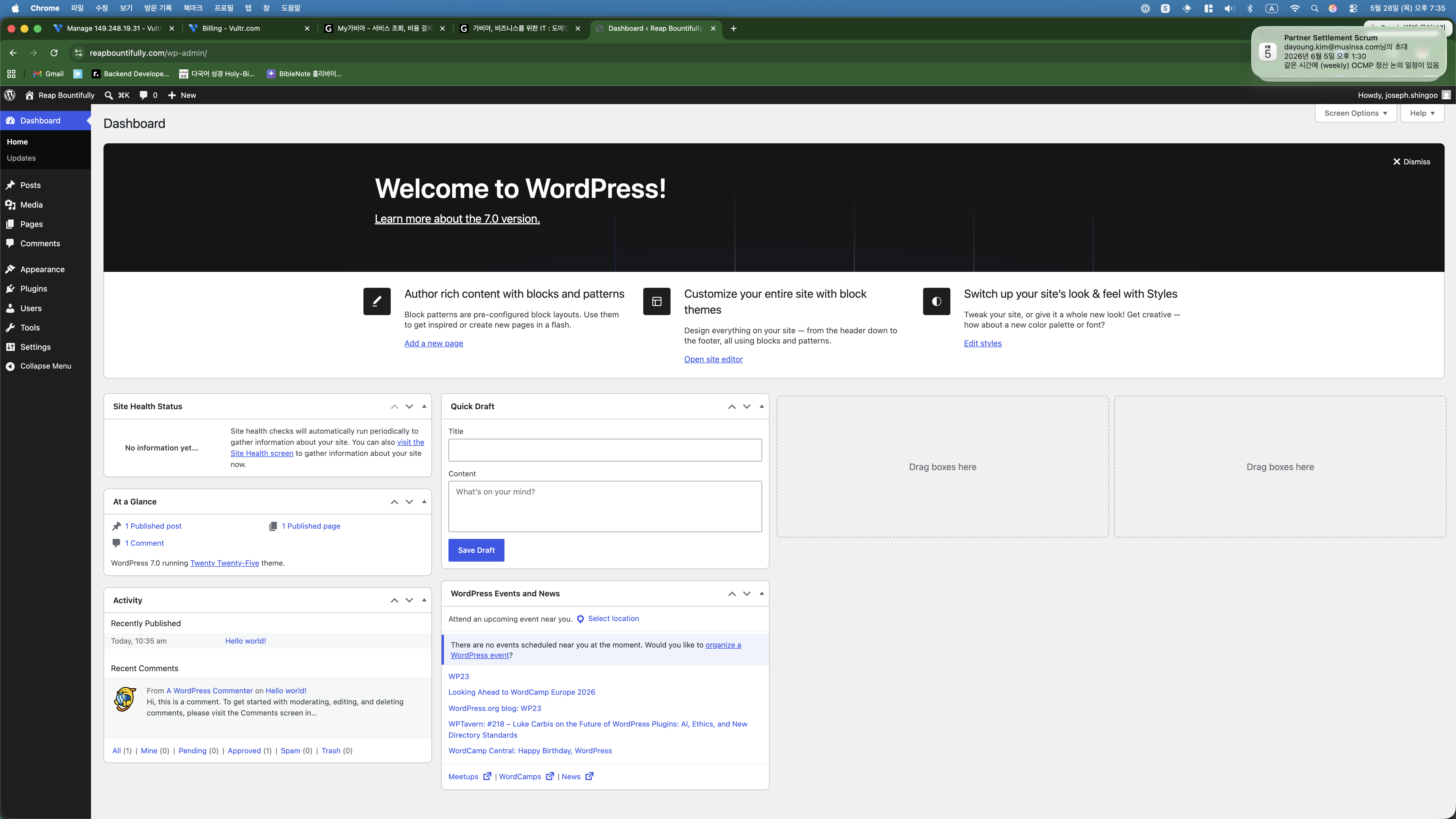Click the WordPress logo in admin bar
Viewport: 1456px width, 819px height.
coord(10,95)
